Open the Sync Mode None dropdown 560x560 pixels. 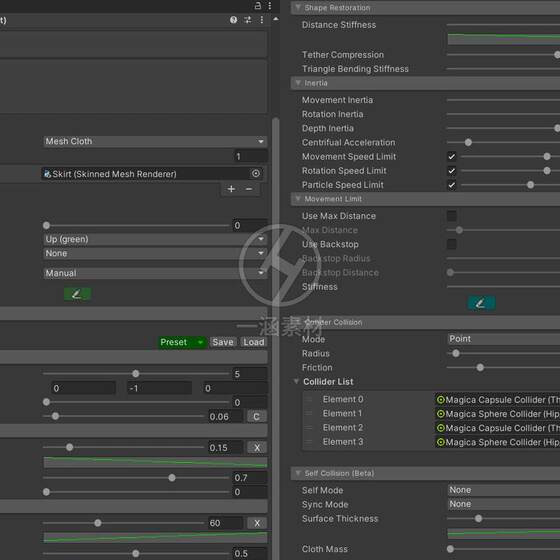pyautogui.click(x=504, y=504)
